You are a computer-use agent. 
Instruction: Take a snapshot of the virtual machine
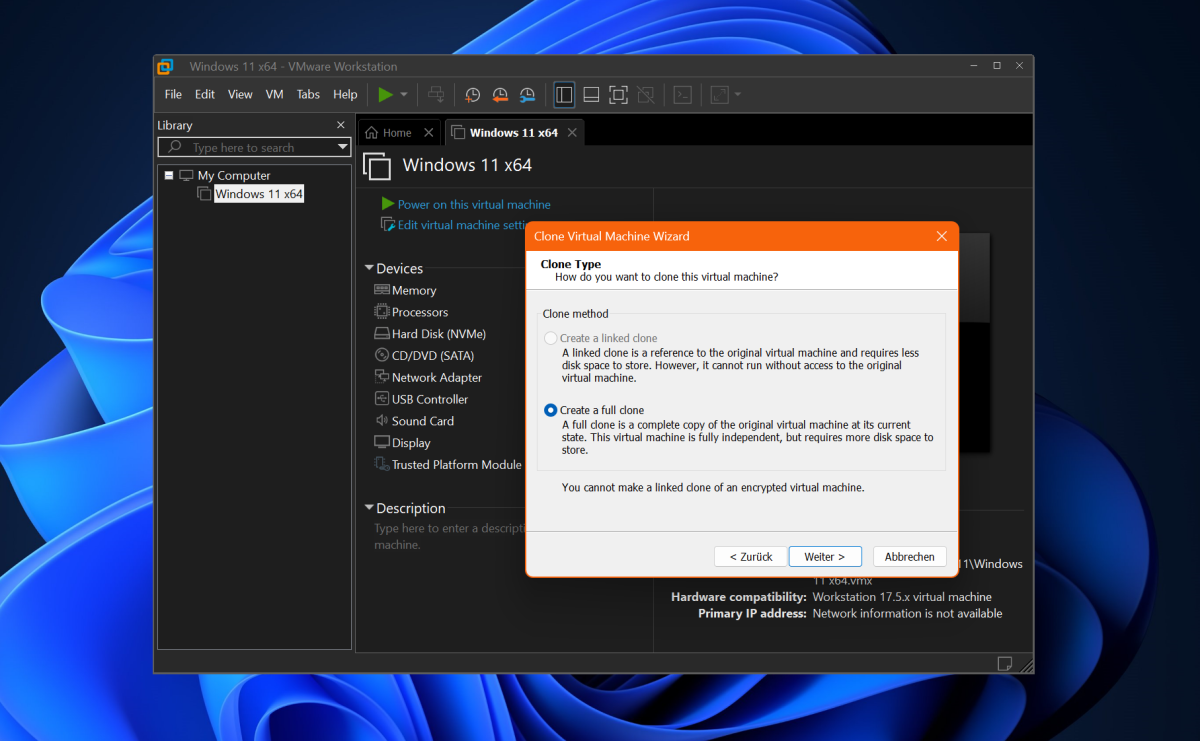(x=472, y=94)
